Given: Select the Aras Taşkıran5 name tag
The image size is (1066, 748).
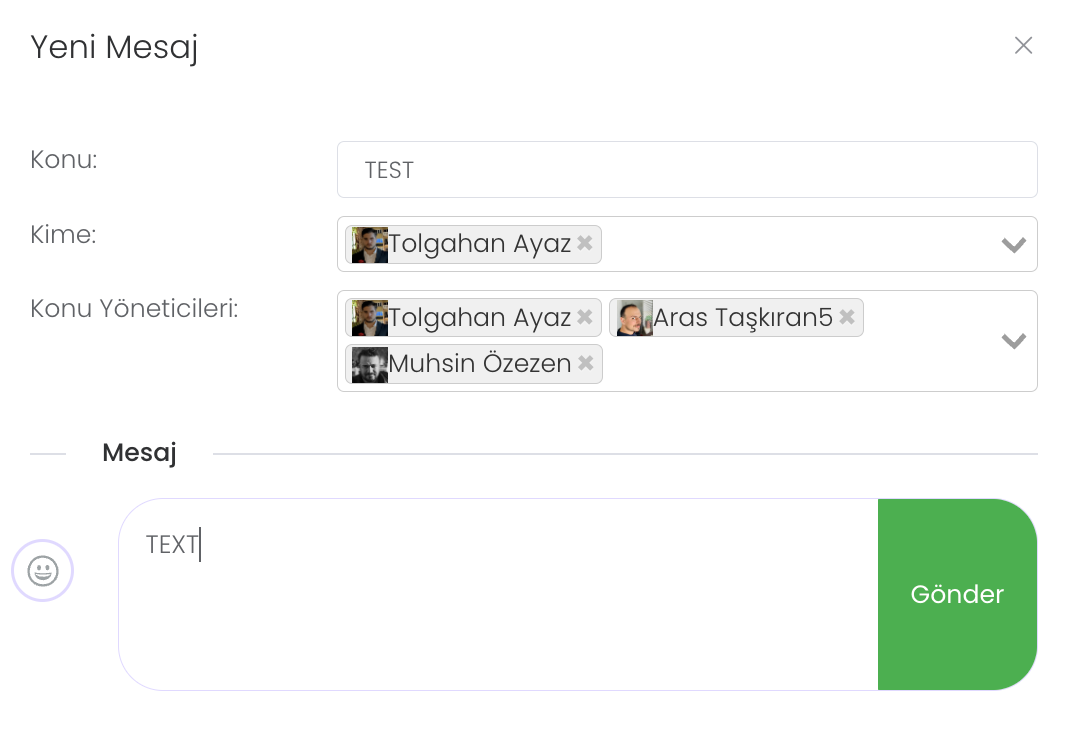Looking at the screenshot, I should [x=742, y=318].
